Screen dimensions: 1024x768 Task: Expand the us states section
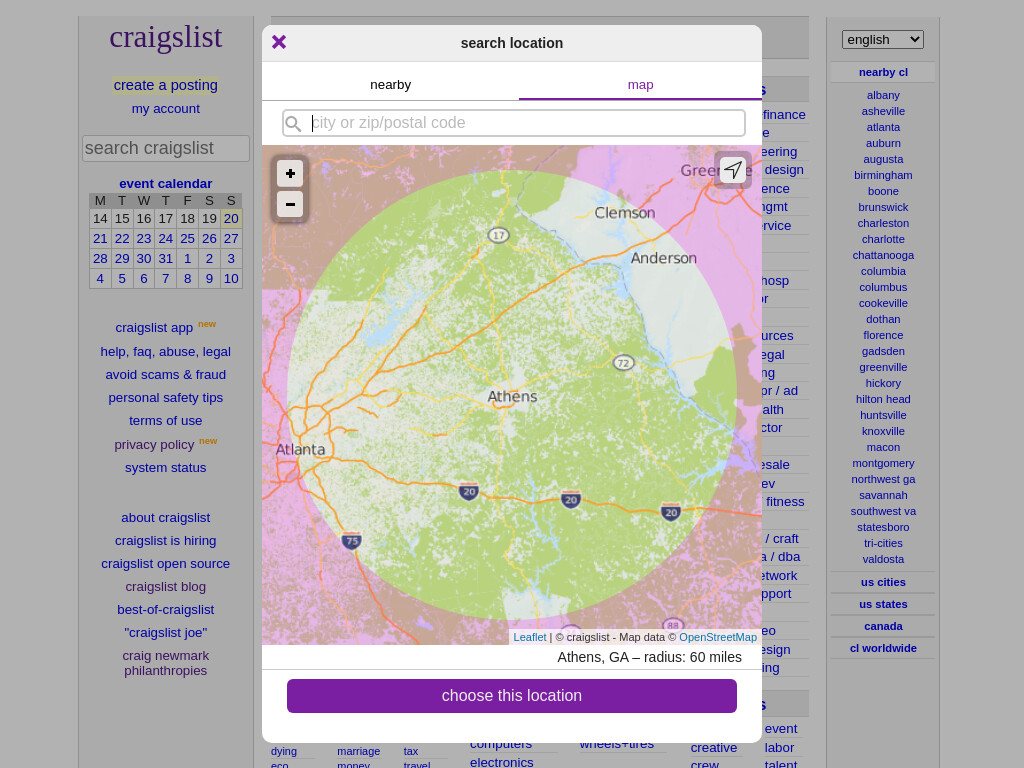coord(883,604)
